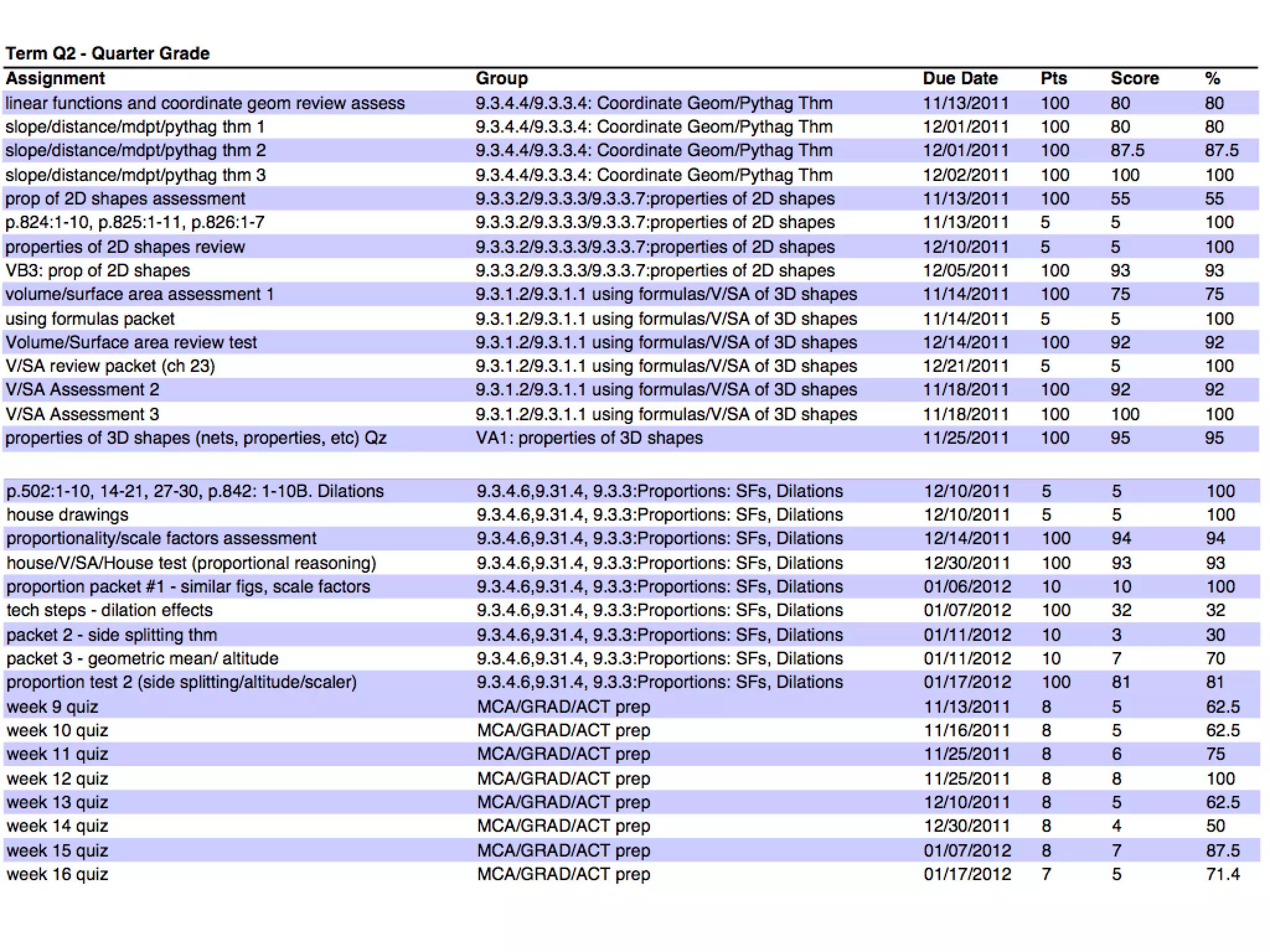Click the Score column header
1270x952 pixels.
[1134, 79]
